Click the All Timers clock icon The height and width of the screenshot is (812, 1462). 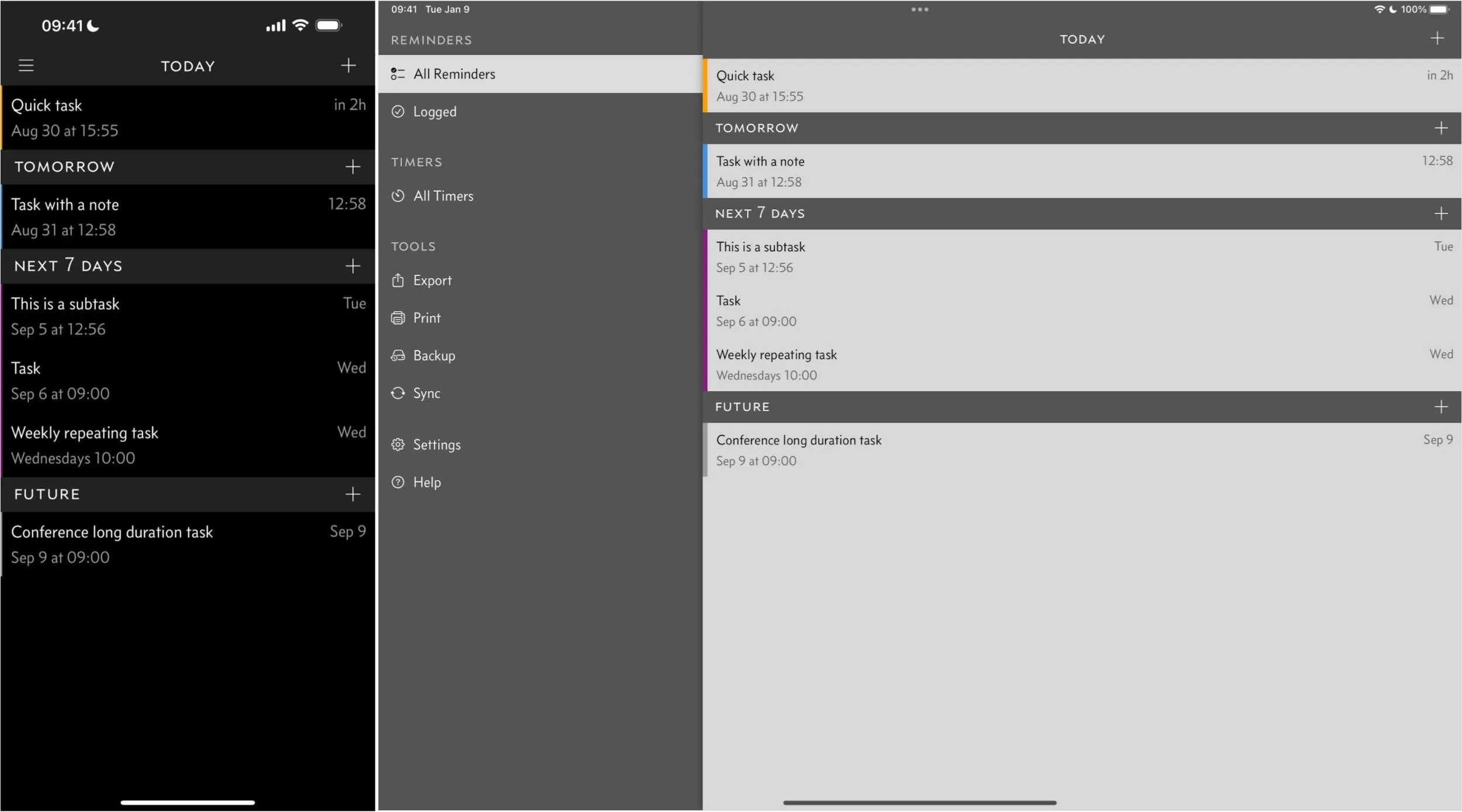pyautogui.click(x=398, y=196)
